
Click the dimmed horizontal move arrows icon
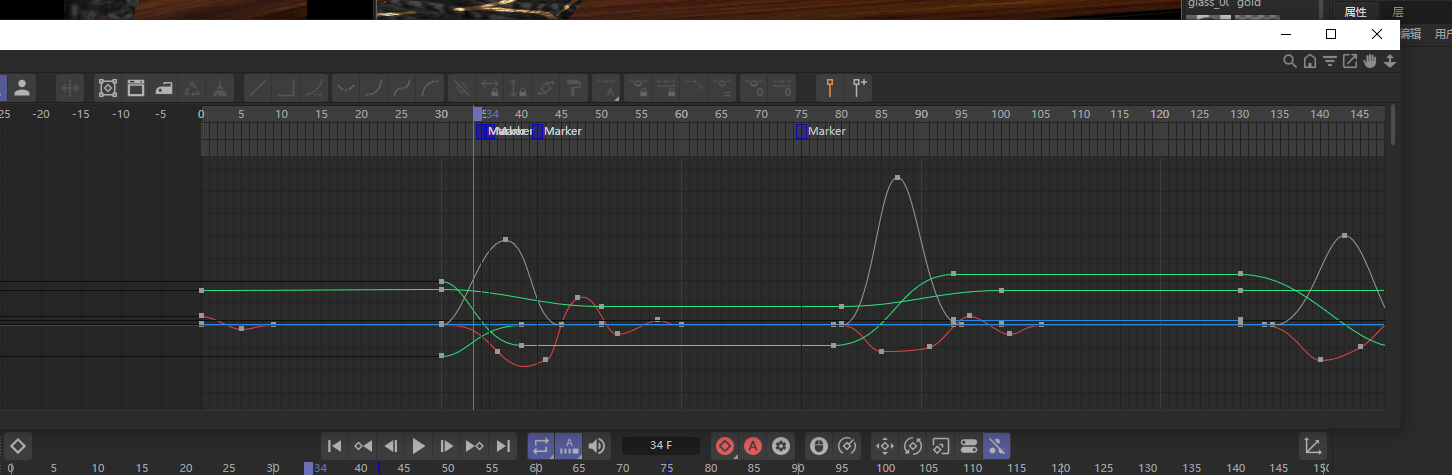point(70,87)
